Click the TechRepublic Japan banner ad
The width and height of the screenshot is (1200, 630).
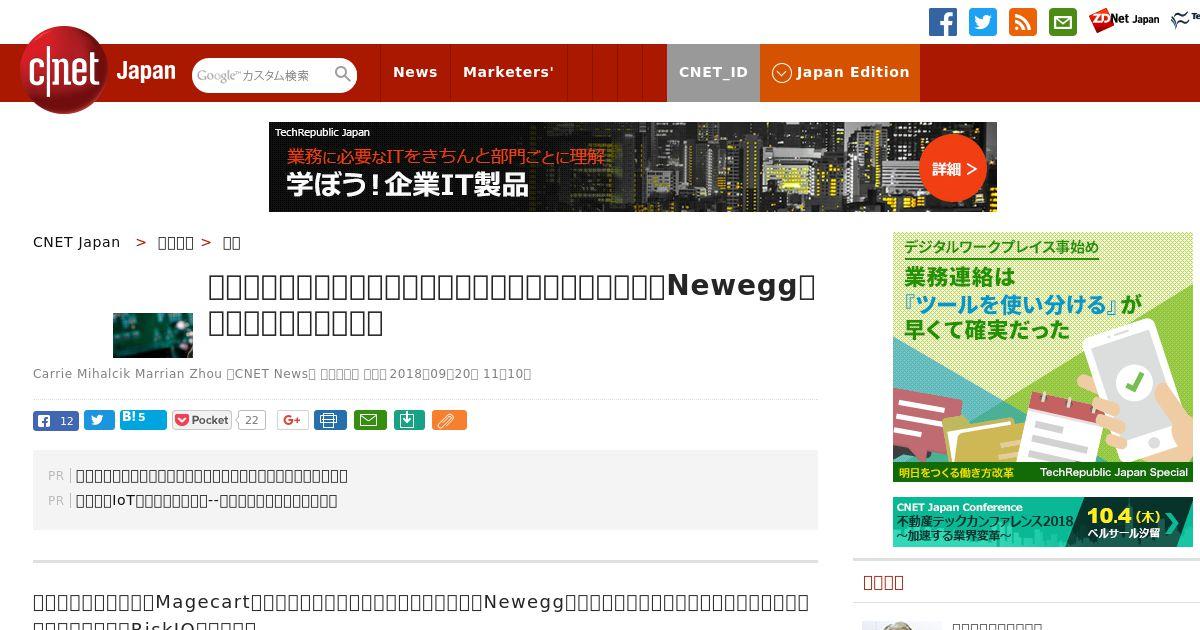pos(633,167)
